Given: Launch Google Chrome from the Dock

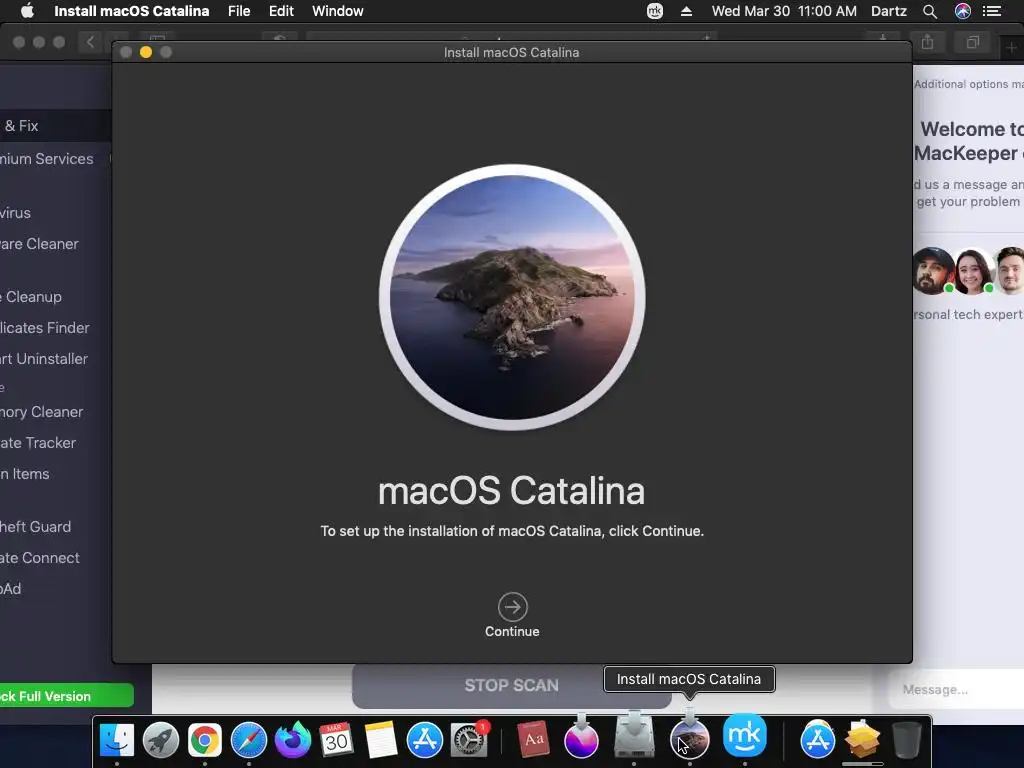Looking at the screenshot, I should click(204, 741).
